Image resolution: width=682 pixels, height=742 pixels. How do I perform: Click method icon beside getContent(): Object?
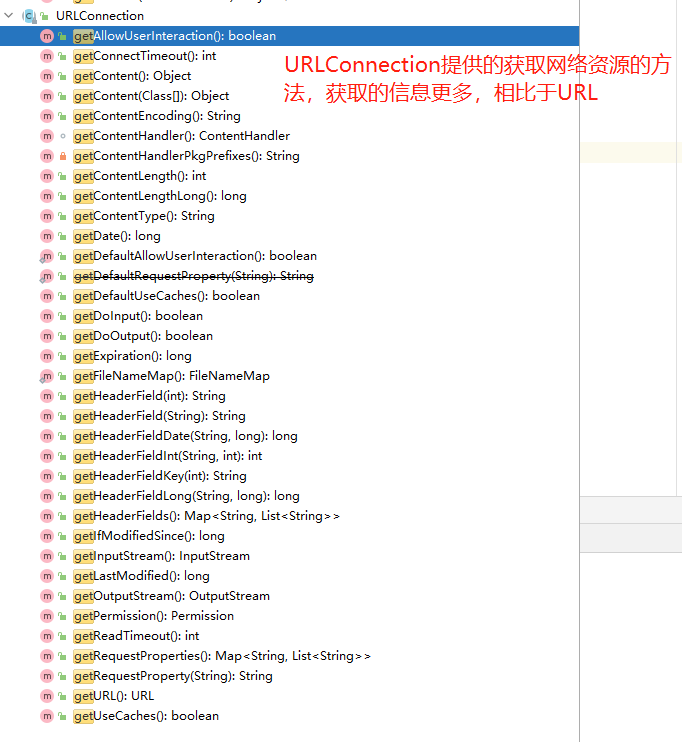47,76
